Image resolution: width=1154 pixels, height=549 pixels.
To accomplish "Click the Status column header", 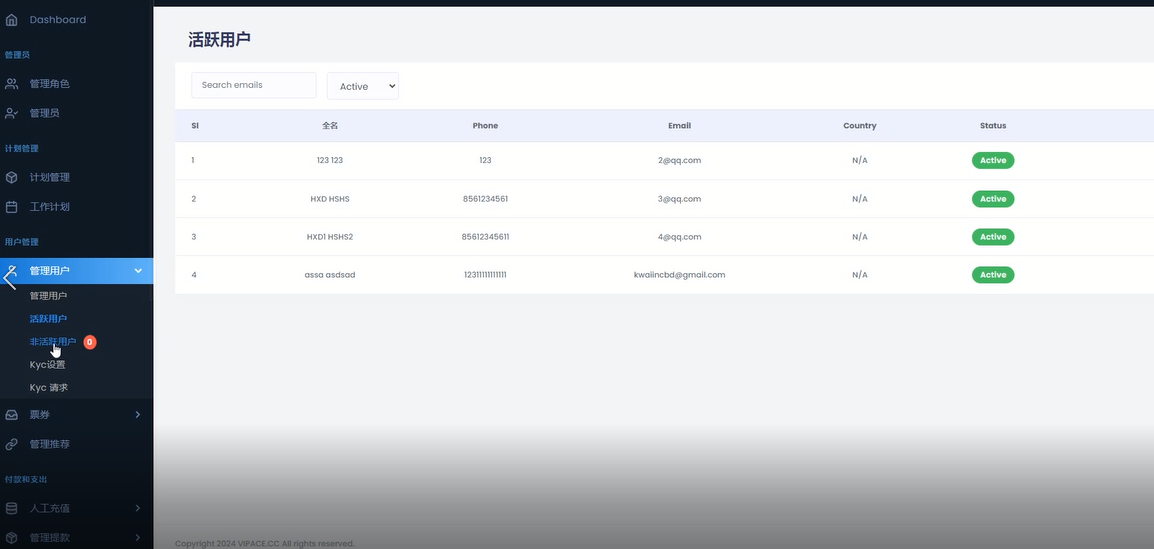I will pos(993,126).
